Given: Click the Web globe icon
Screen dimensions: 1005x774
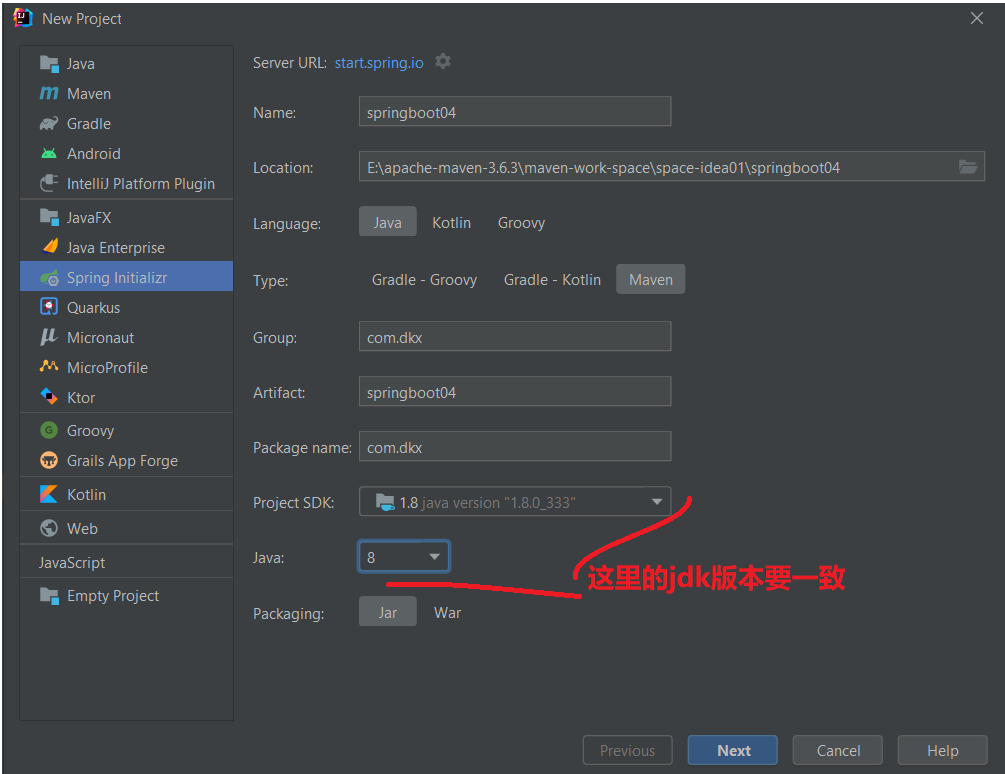Looking at the screenshot, I should click(49, 528).
